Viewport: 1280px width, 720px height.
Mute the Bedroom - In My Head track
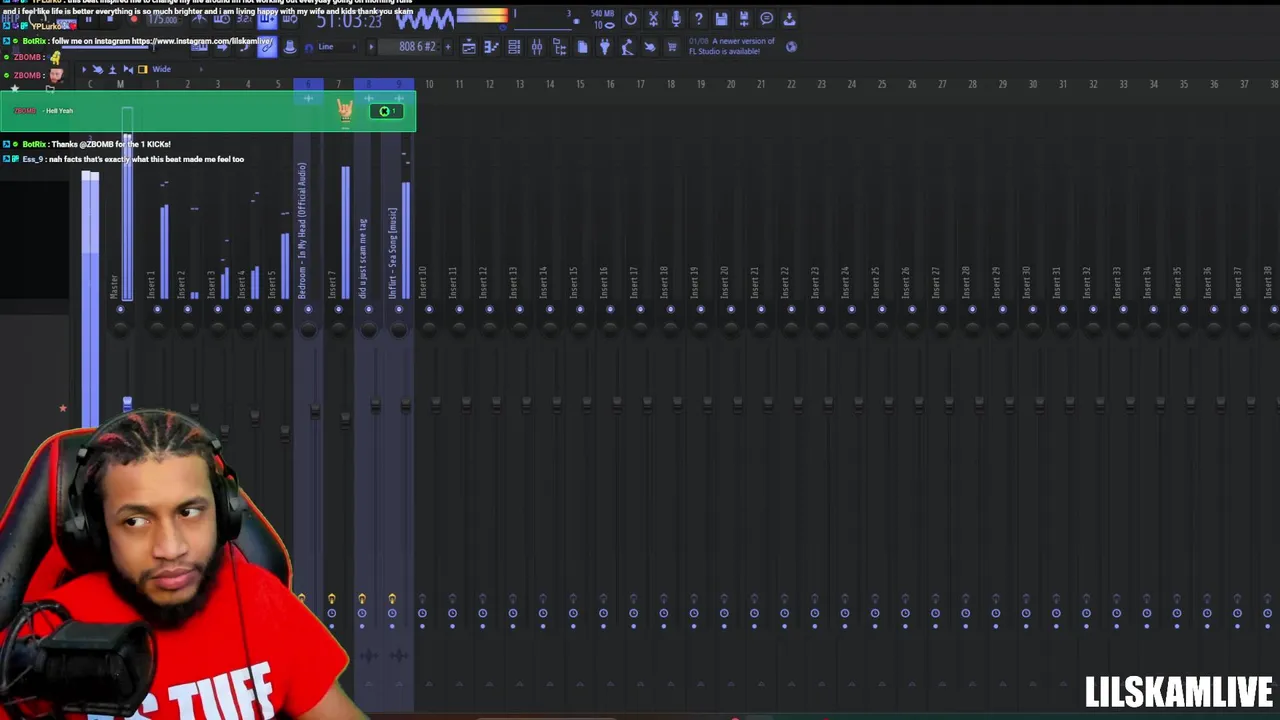click(308, 309)
